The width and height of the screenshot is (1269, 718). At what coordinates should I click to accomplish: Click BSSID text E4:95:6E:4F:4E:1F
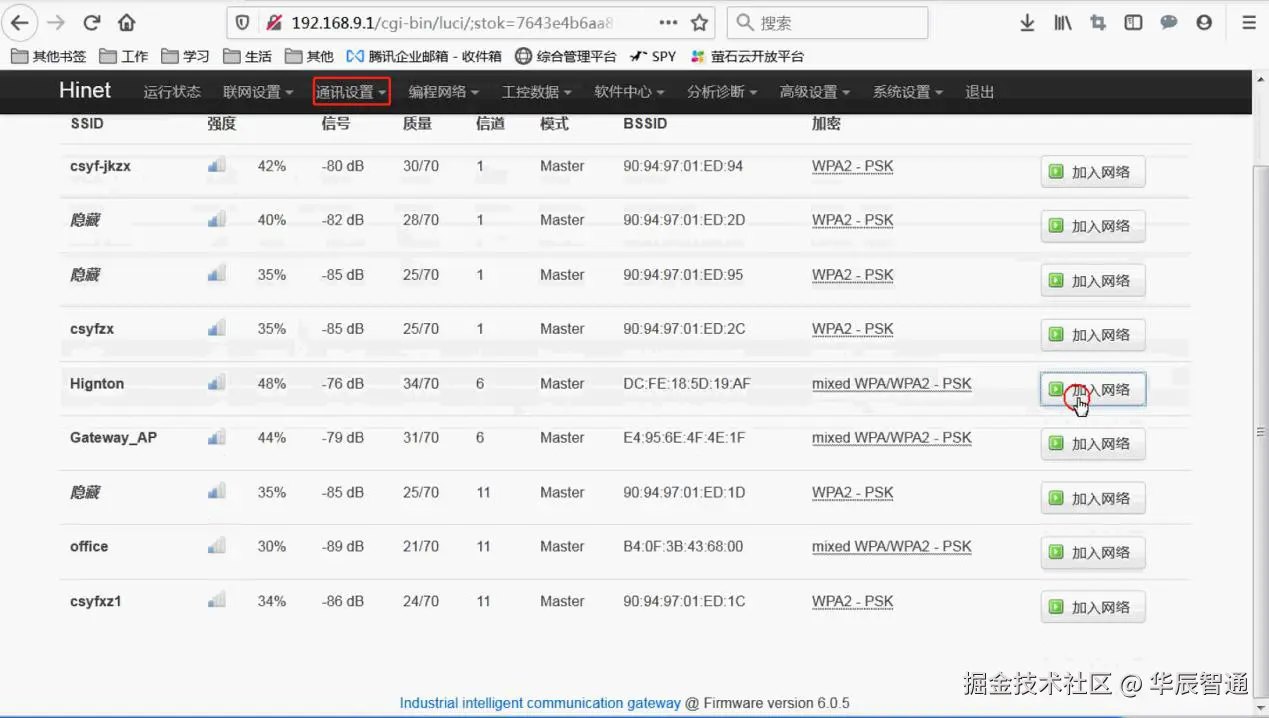tap(684, 437)
